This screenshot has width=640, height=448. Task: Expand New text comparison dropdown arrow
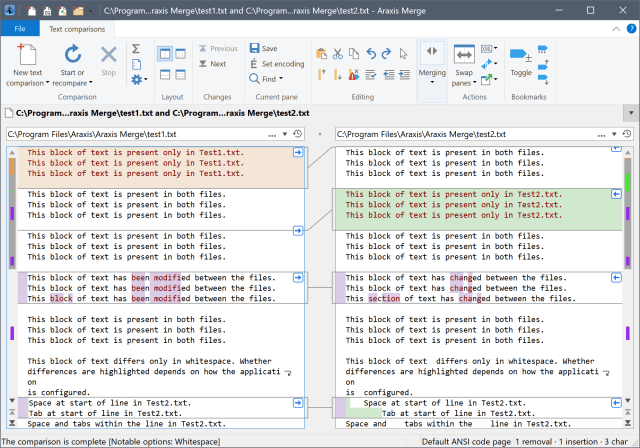coord(48,83)
